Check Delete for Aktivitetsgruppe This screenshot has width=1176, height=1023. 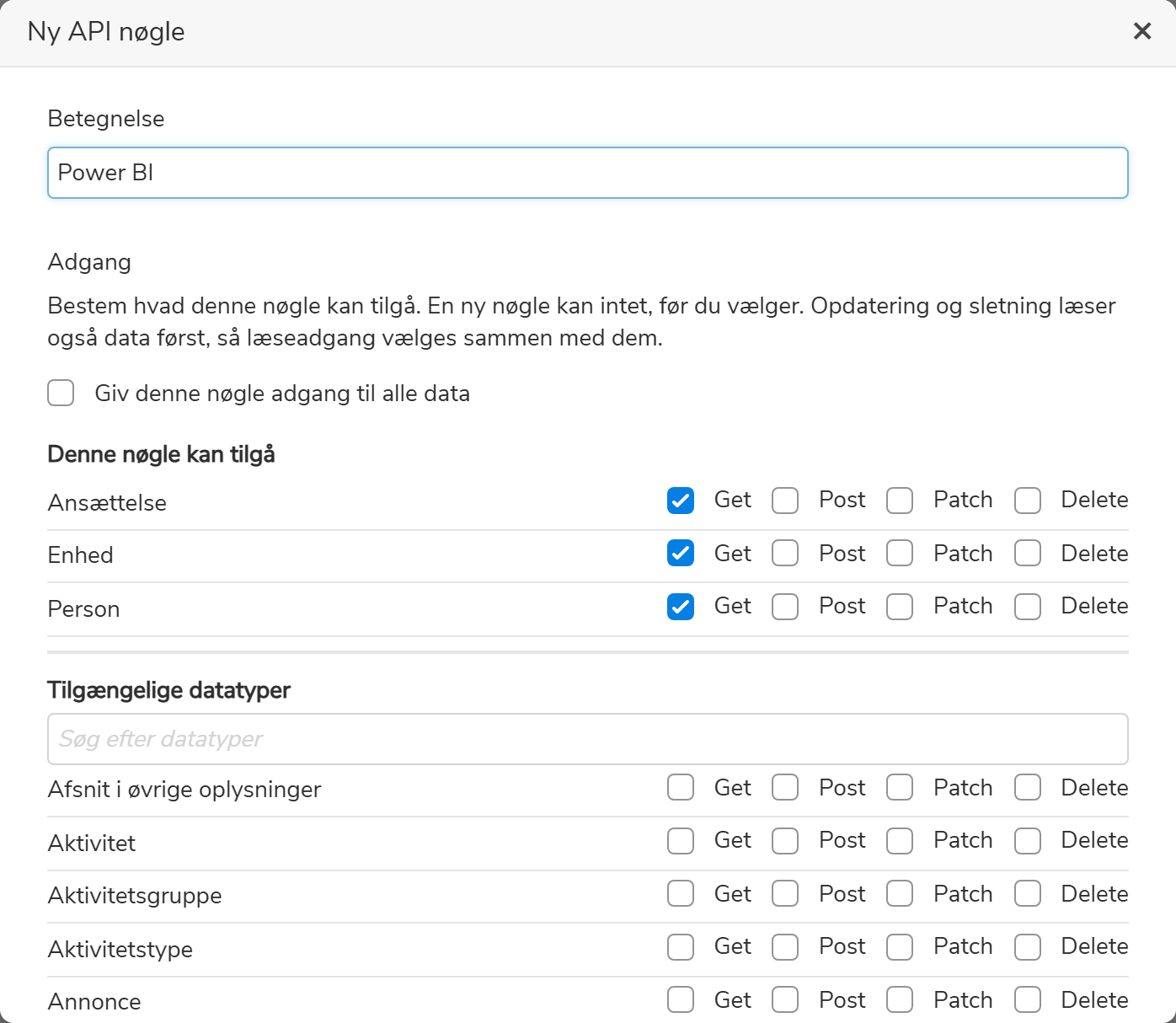point(1028,893)
